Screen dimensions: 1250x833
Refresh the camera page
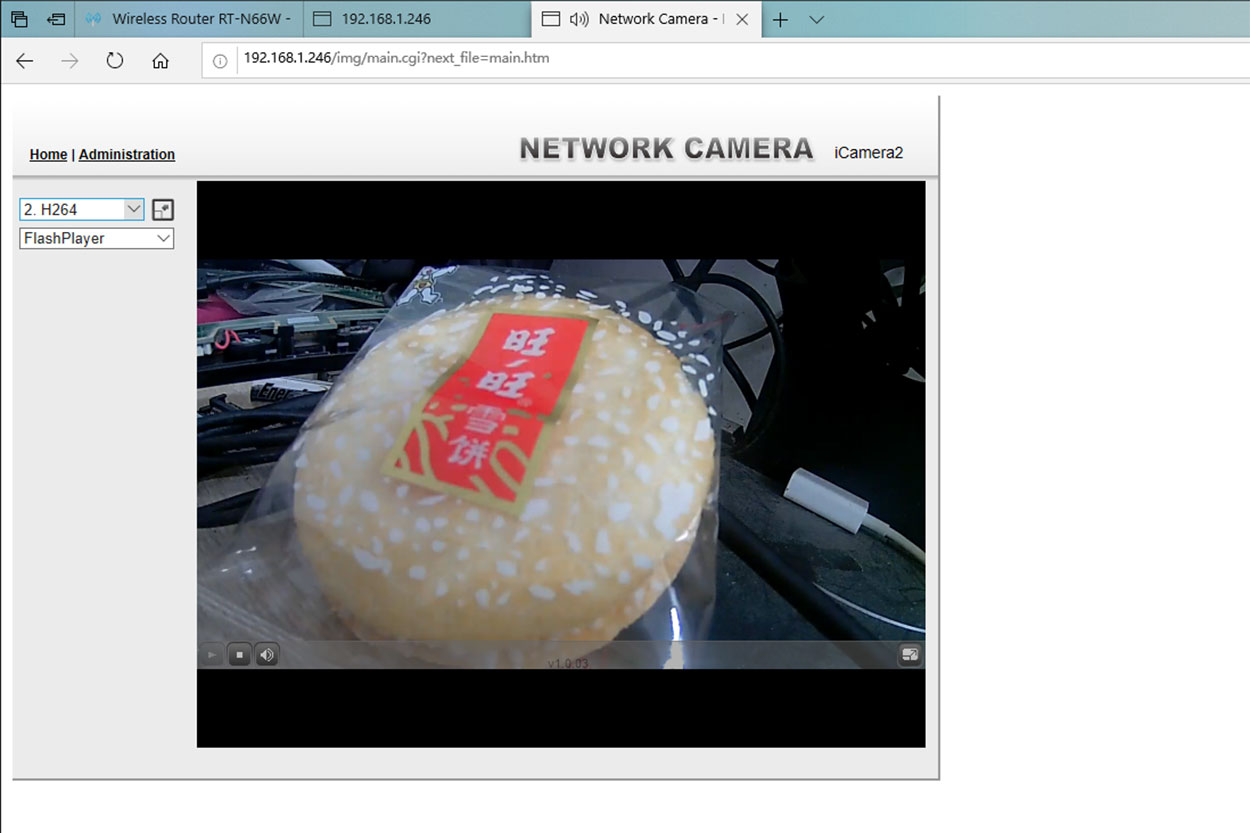[115, 61]
